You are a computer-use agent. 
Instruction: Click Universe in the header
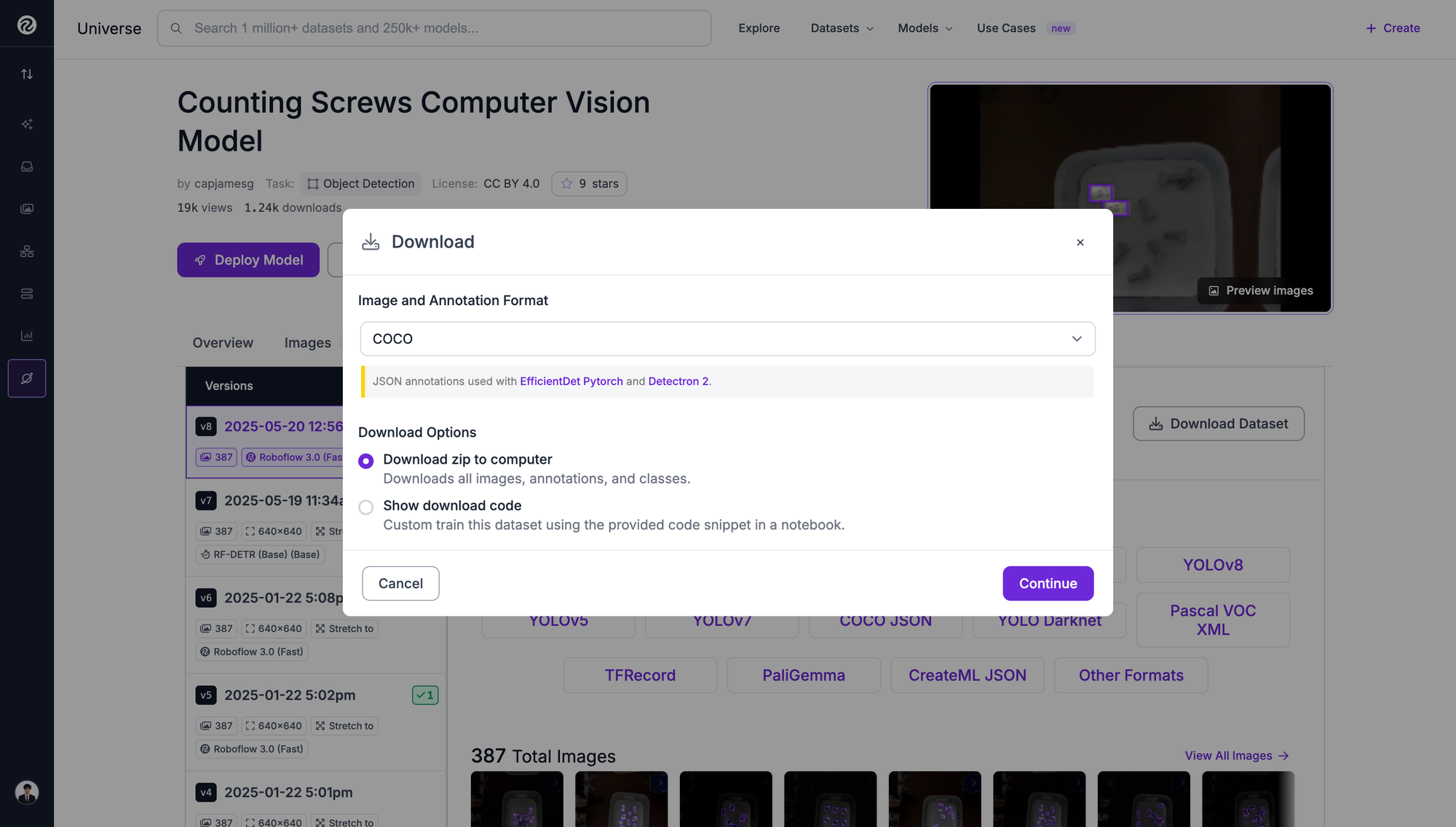109,28
